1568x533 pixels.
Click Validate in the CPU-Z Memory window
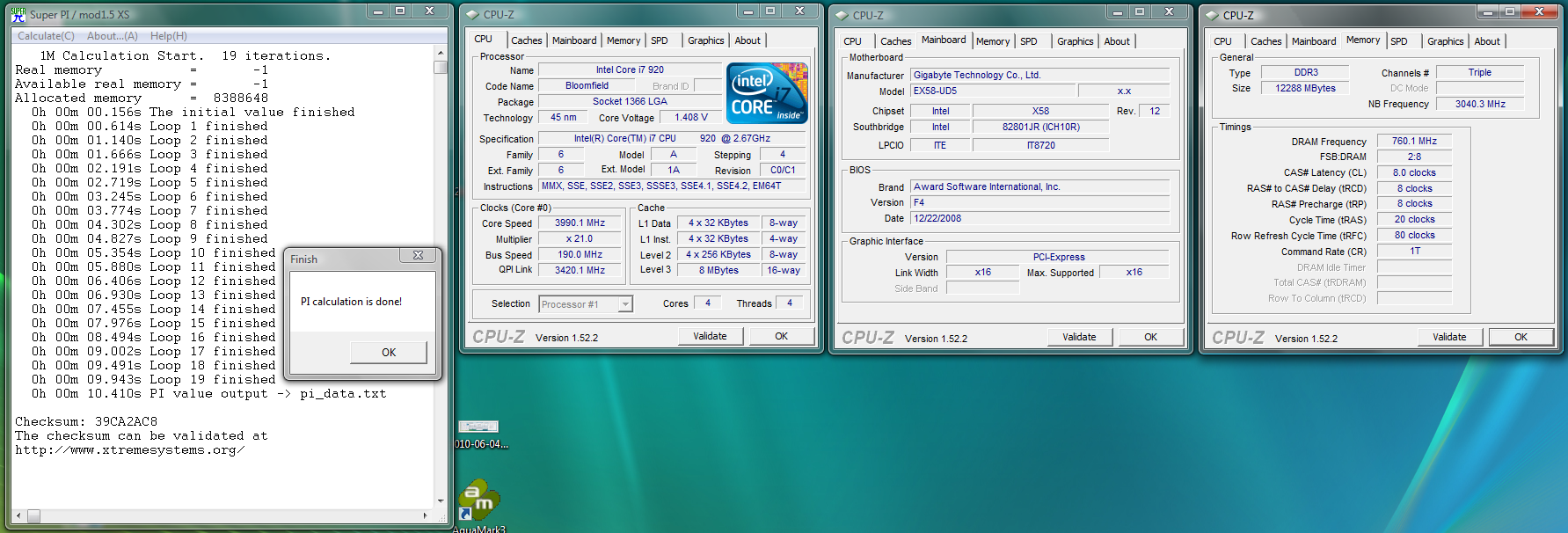tap(1448, 337)
